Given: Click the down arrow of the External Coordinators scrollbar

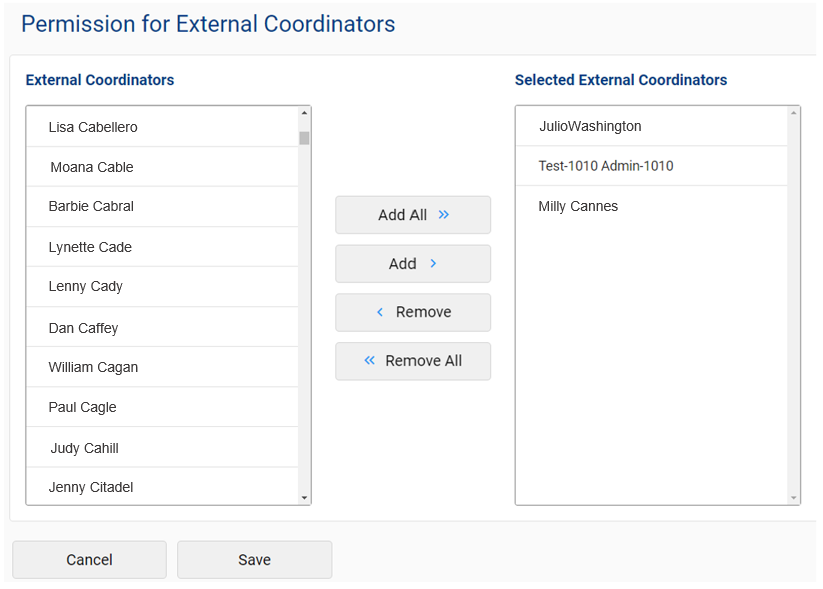Looking at the screenshot, I should click(x=304, y=496).
